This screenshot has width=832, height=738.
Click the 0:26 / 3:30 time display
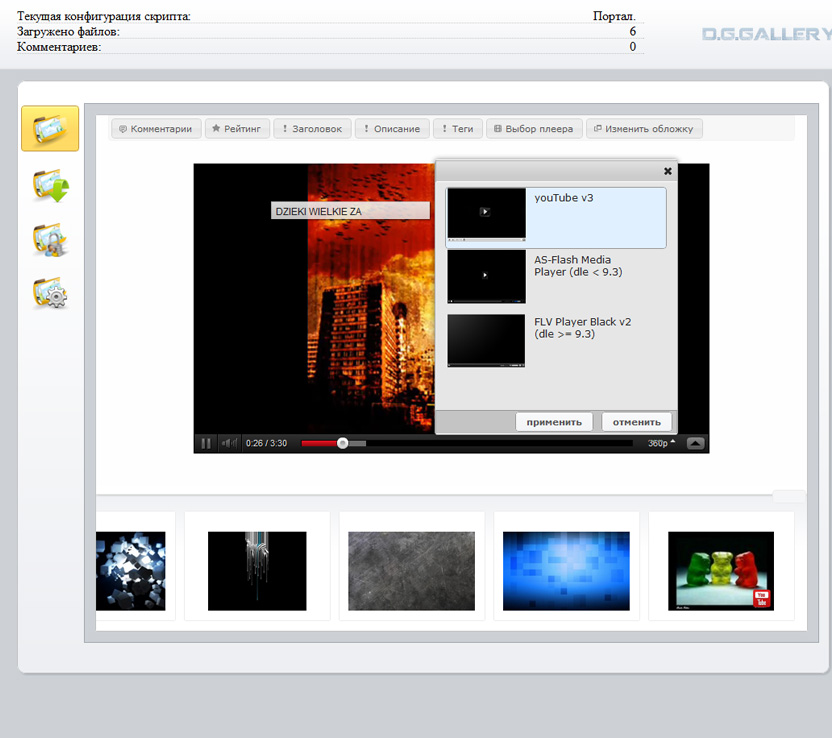(x=266, y=443)
